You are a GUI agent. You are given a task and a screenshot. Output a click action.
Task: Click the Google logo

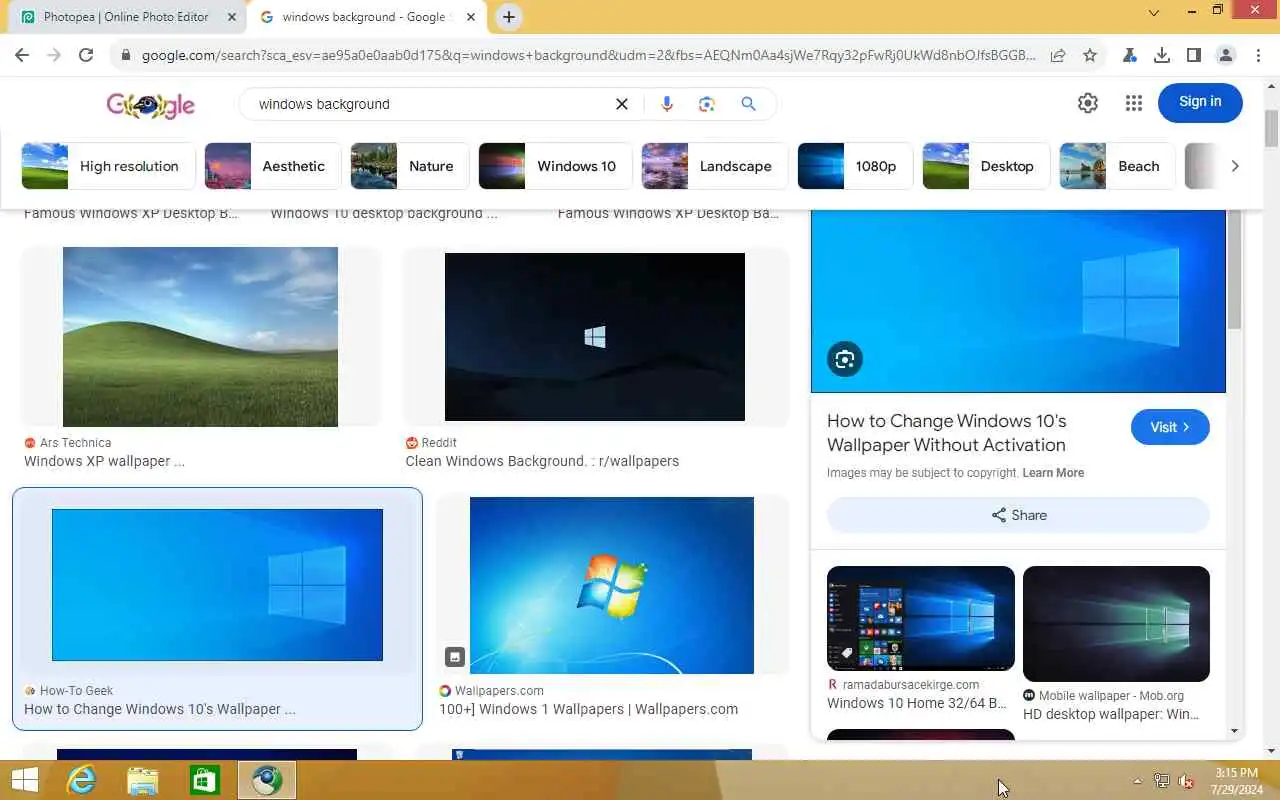151,105
